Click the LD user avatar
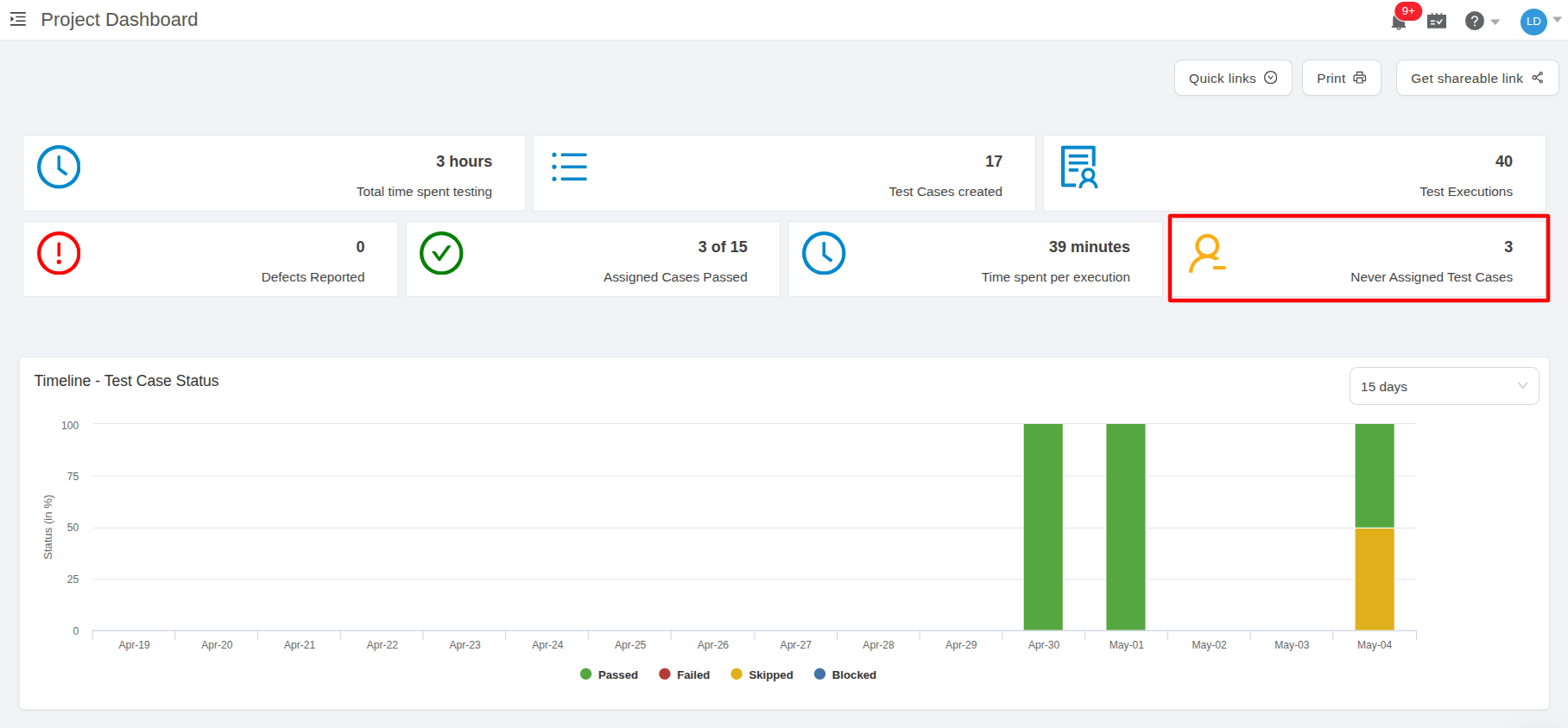1568x728 pixels. point(1533,22)
